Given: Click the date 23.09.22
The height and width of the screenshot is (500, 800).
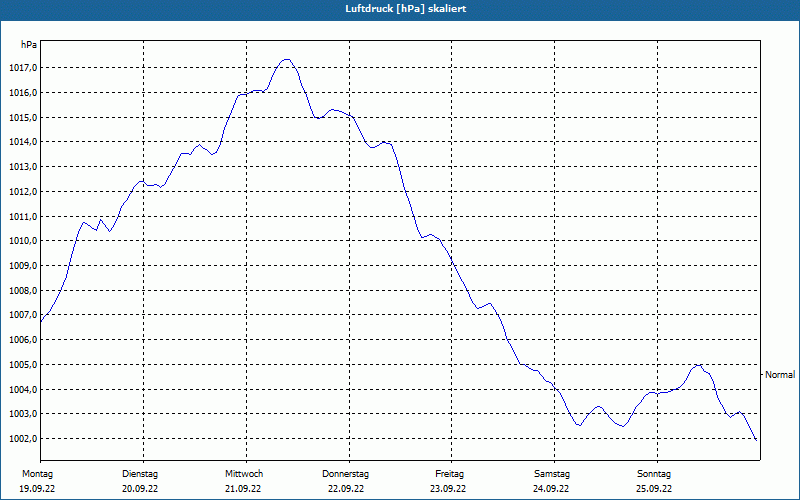Looking at the screenshot, I should pos(448,489).
